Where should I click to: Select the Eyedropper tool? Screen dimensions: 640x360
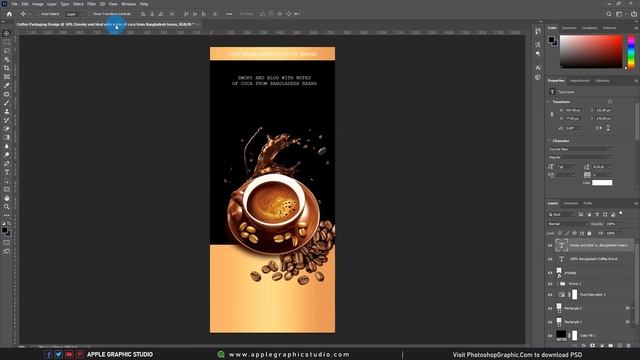pyautogui.click(x=7, y=85)
